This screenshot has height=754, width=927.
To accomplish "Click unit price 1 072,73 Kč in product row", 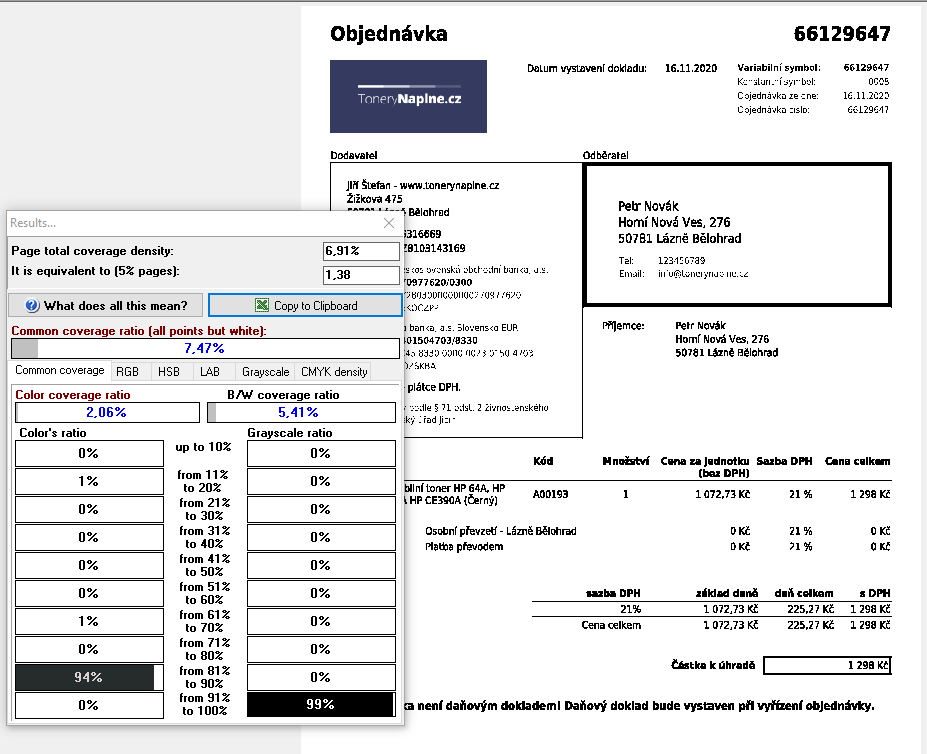I will point(722,494).
